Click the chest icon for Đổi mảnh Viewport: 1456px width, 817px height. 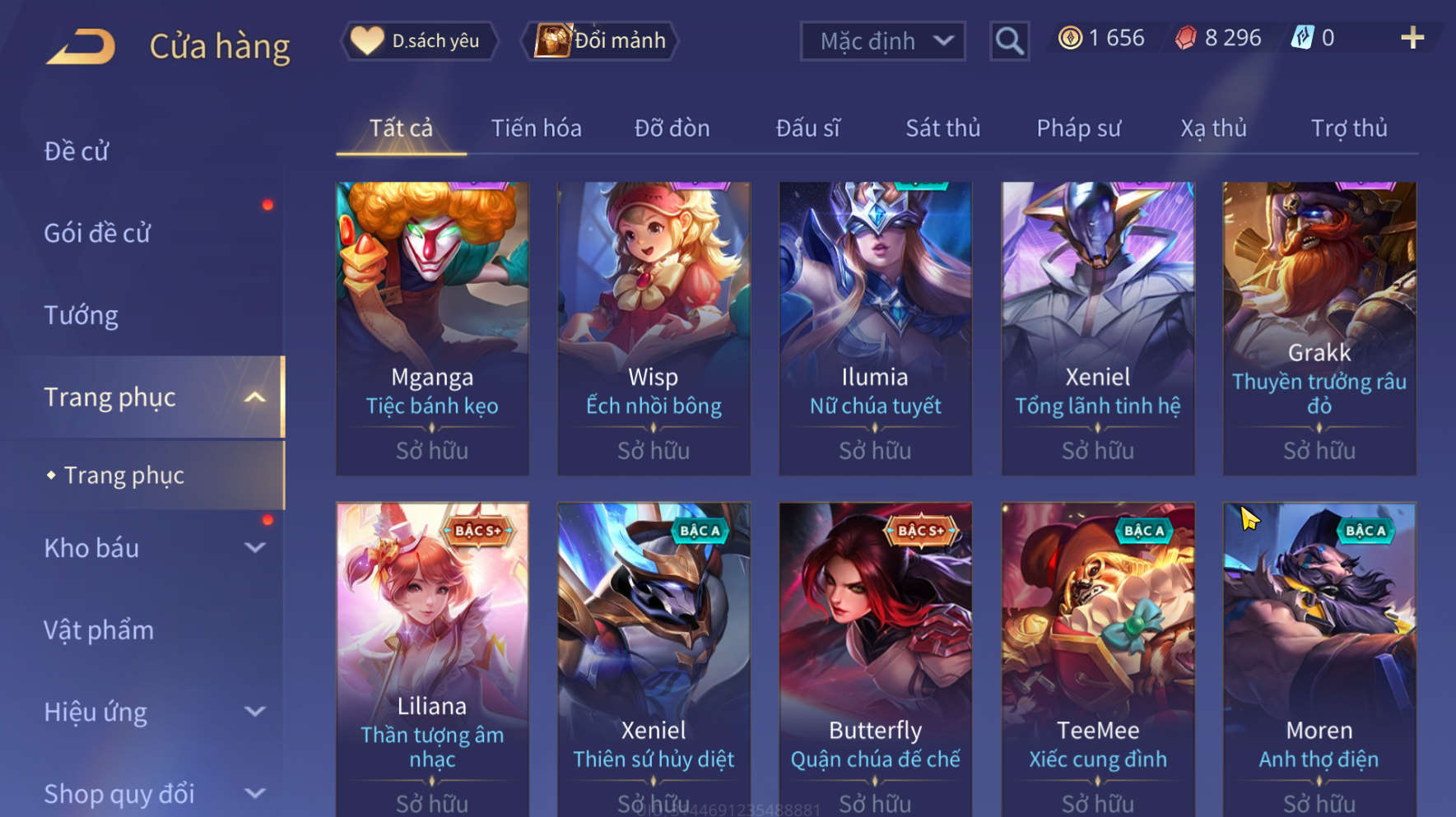pos(552,40)
